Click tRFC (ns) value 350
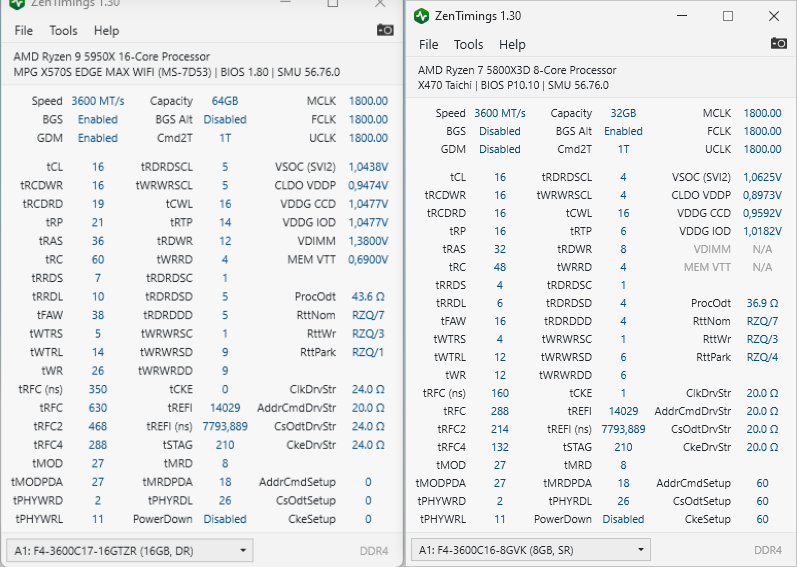 click(x=98, y=389)
